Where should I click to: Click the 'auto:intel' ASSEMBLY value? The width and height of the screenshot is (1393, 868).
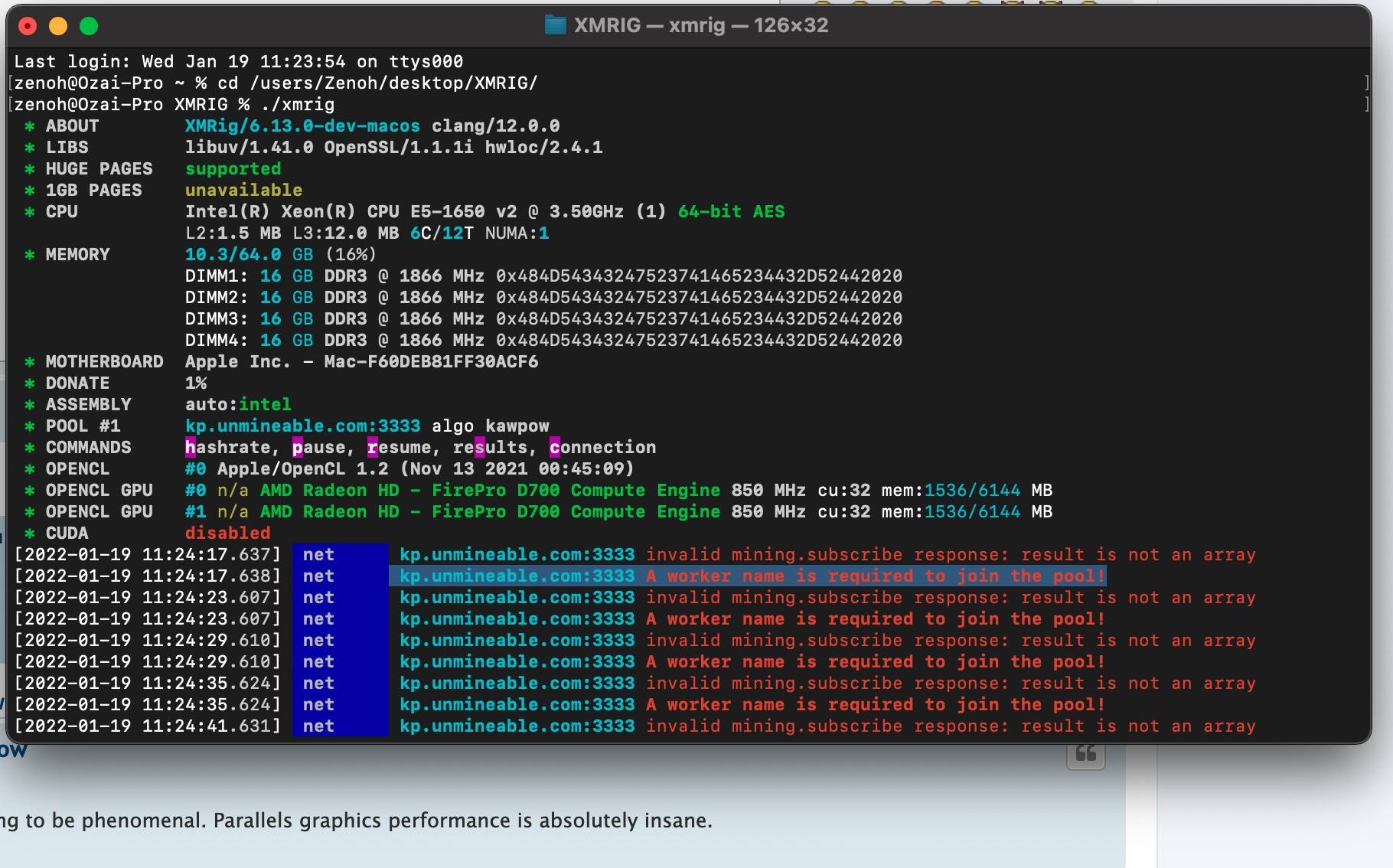[238, 404]
